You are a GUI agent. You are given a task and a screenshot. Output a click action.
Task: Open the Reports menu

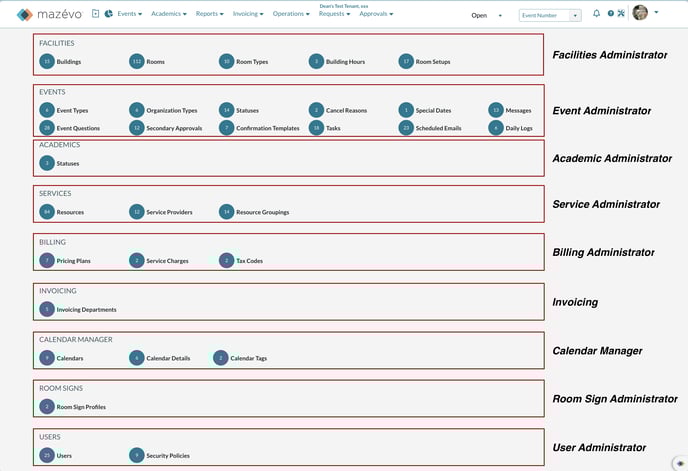coord(209,14)
